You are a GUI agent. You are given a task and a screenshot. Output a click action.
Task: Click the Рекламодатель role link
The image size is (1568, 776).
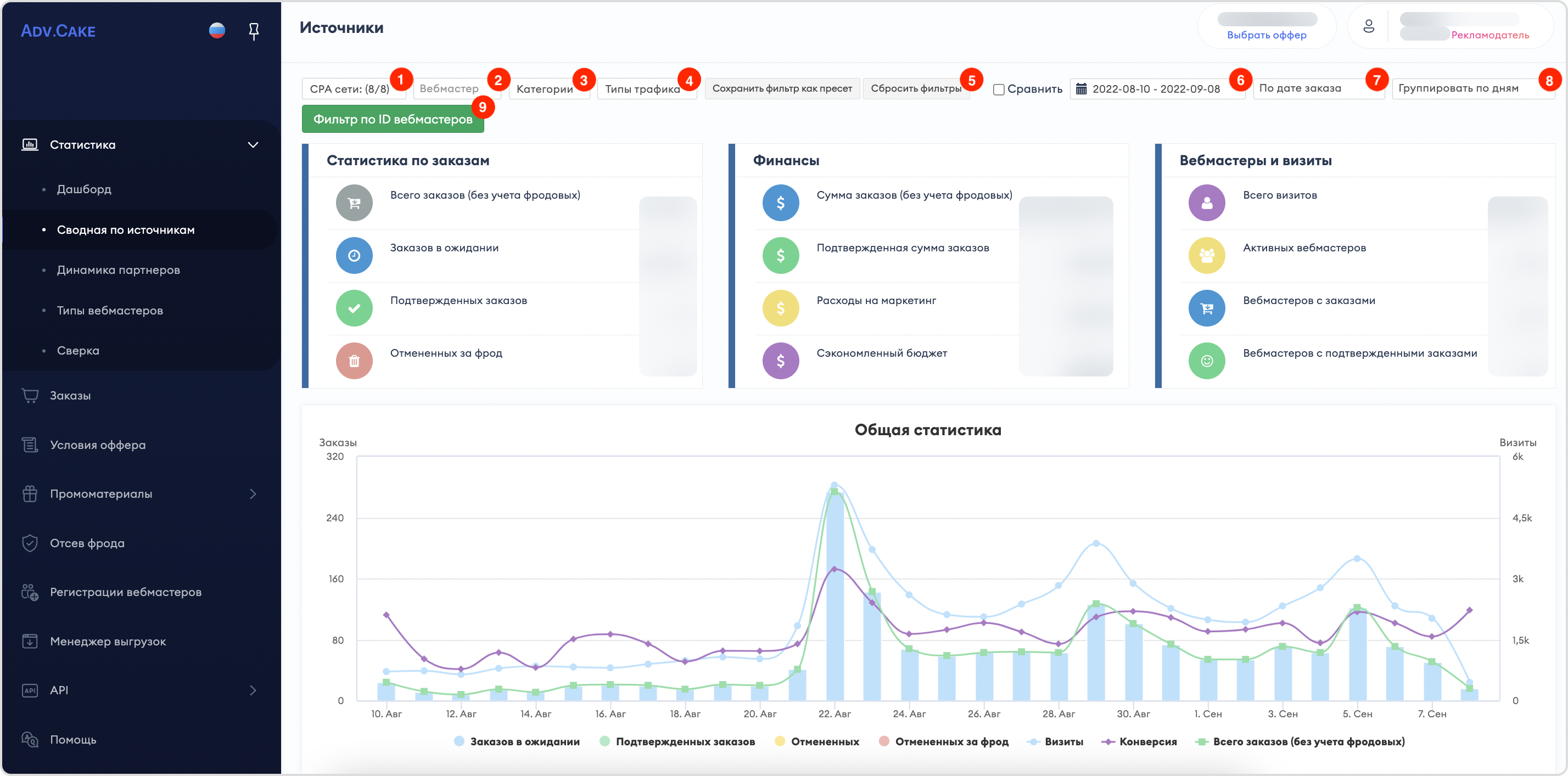1489,35
